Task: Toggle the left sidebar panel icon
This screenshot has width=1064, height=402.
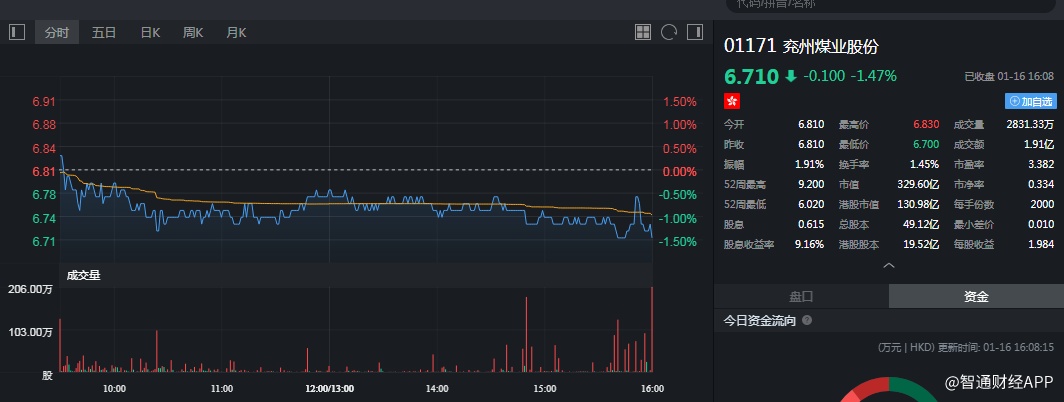Action: tap(16, 32)
